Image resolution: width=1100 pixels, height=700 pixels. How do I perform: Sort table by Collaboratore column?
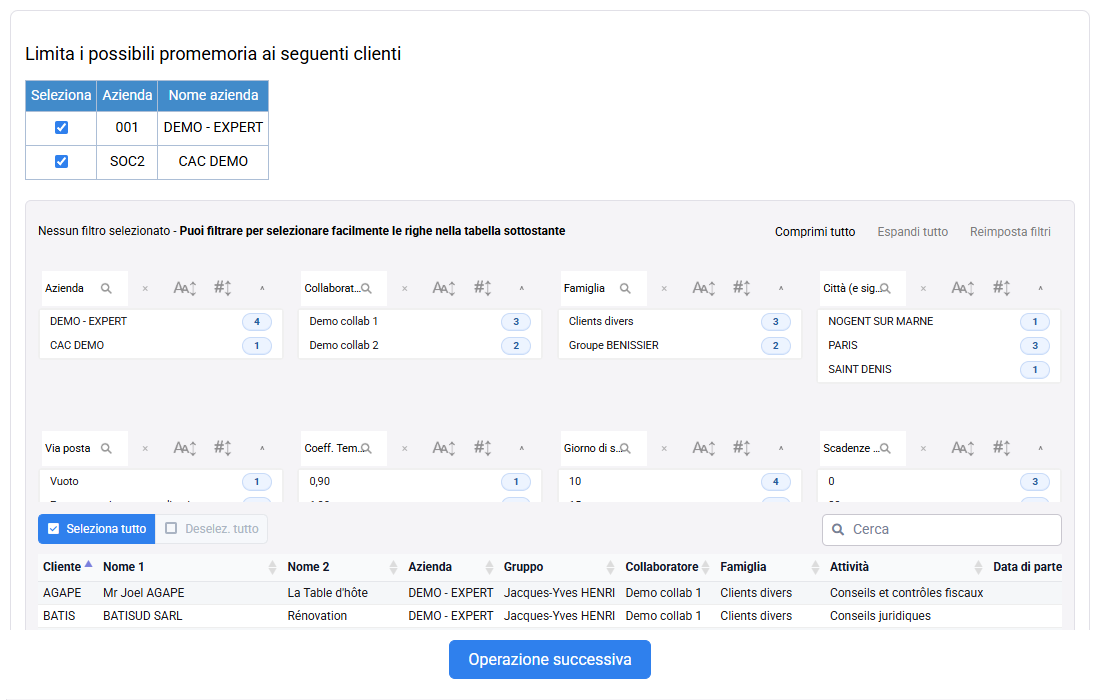(667, 567)
